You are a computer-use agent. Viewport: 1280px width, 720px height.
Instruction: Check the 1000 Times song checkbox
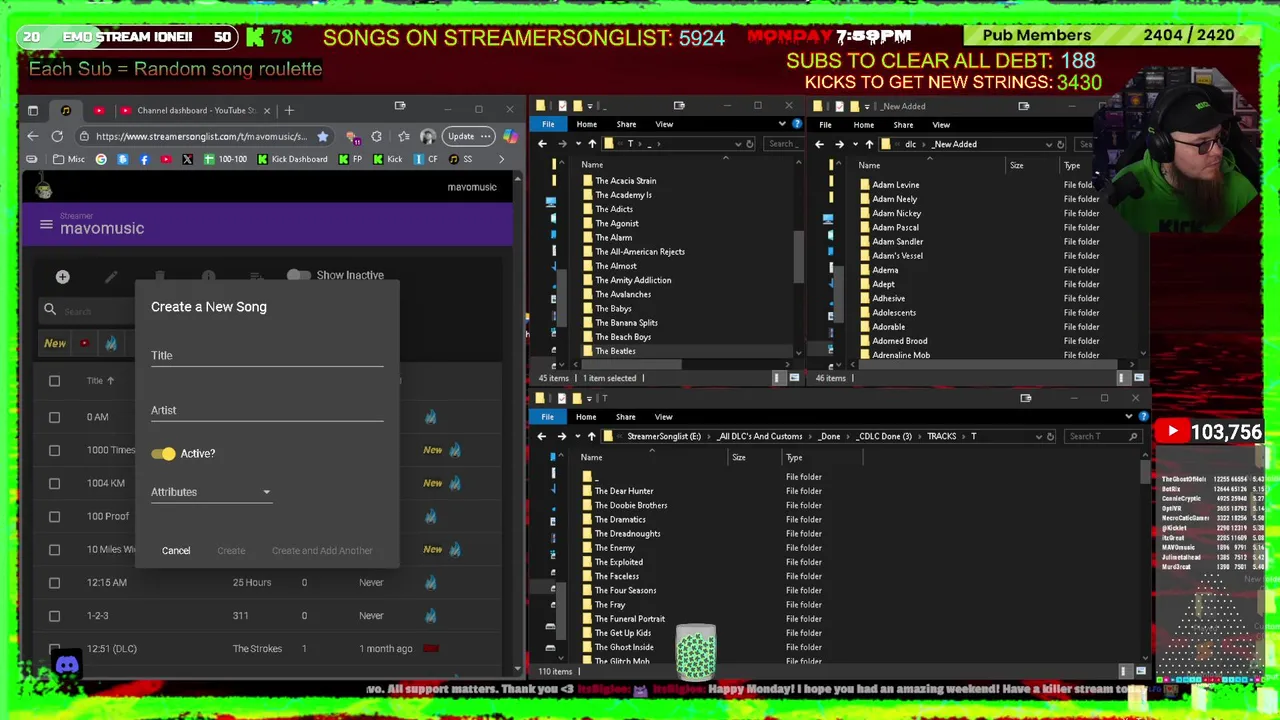coord(54,450)
